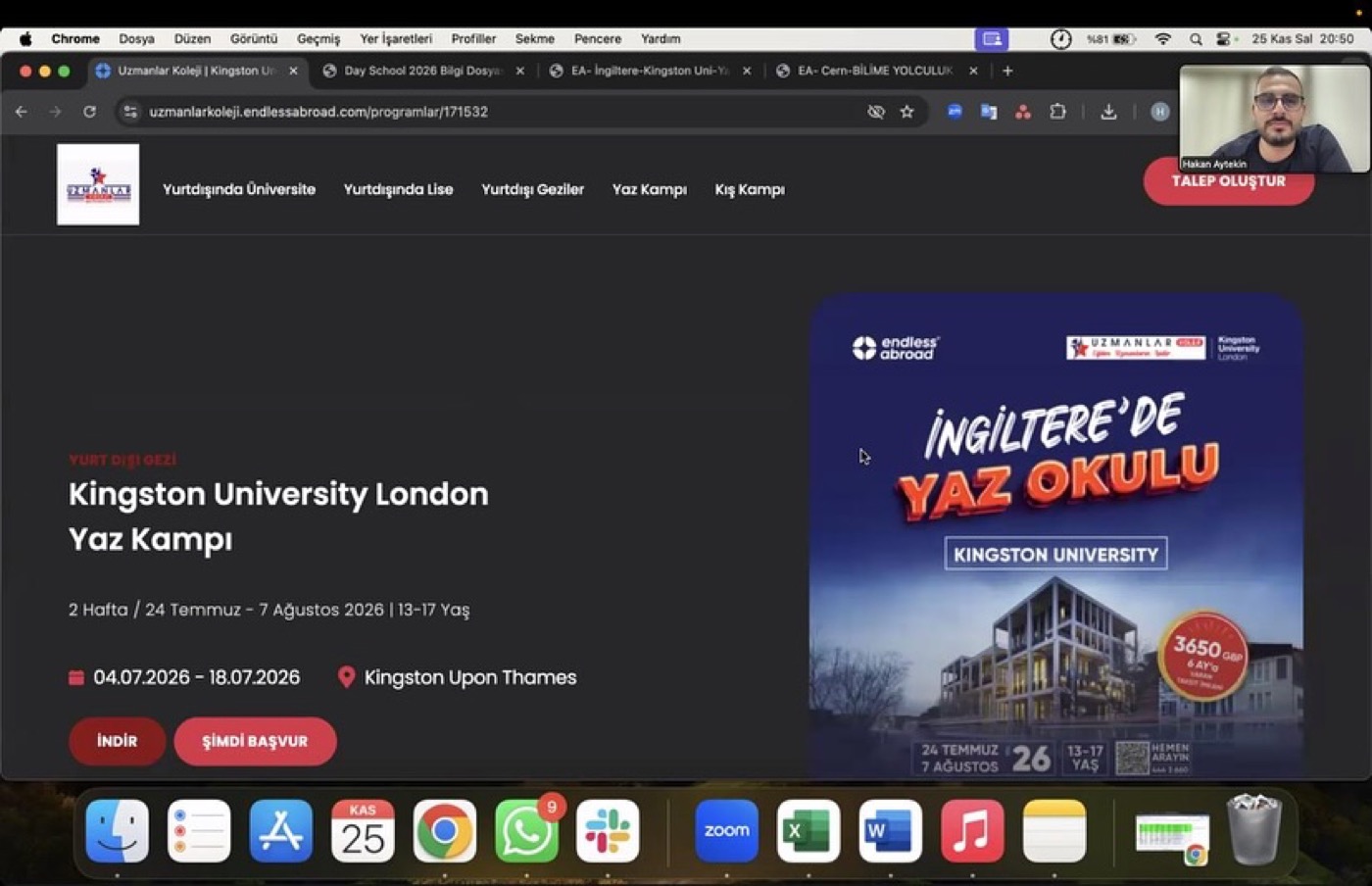Open Apple menu
Screen dimensions: 1372x886
pos(25,39)
